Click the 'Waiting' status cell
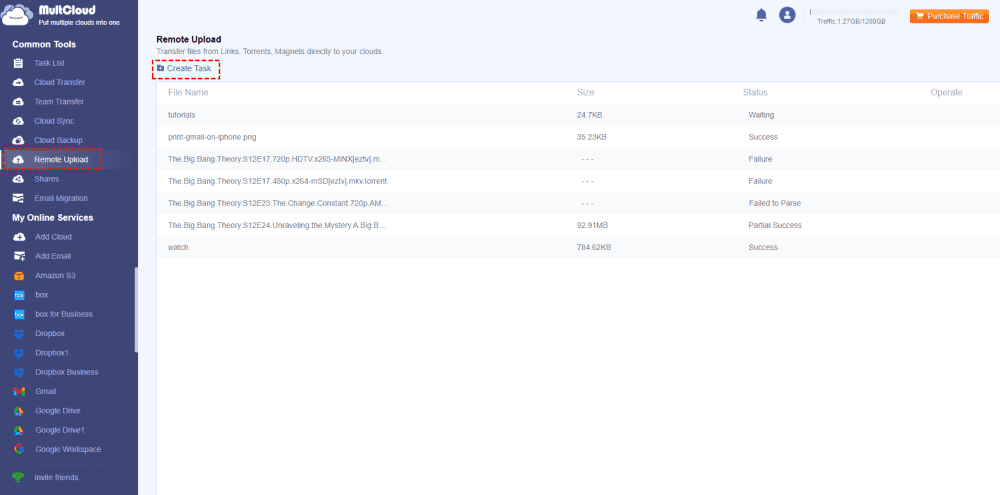The width and height of the screenshot is (1000, 495). coord(761,115)
